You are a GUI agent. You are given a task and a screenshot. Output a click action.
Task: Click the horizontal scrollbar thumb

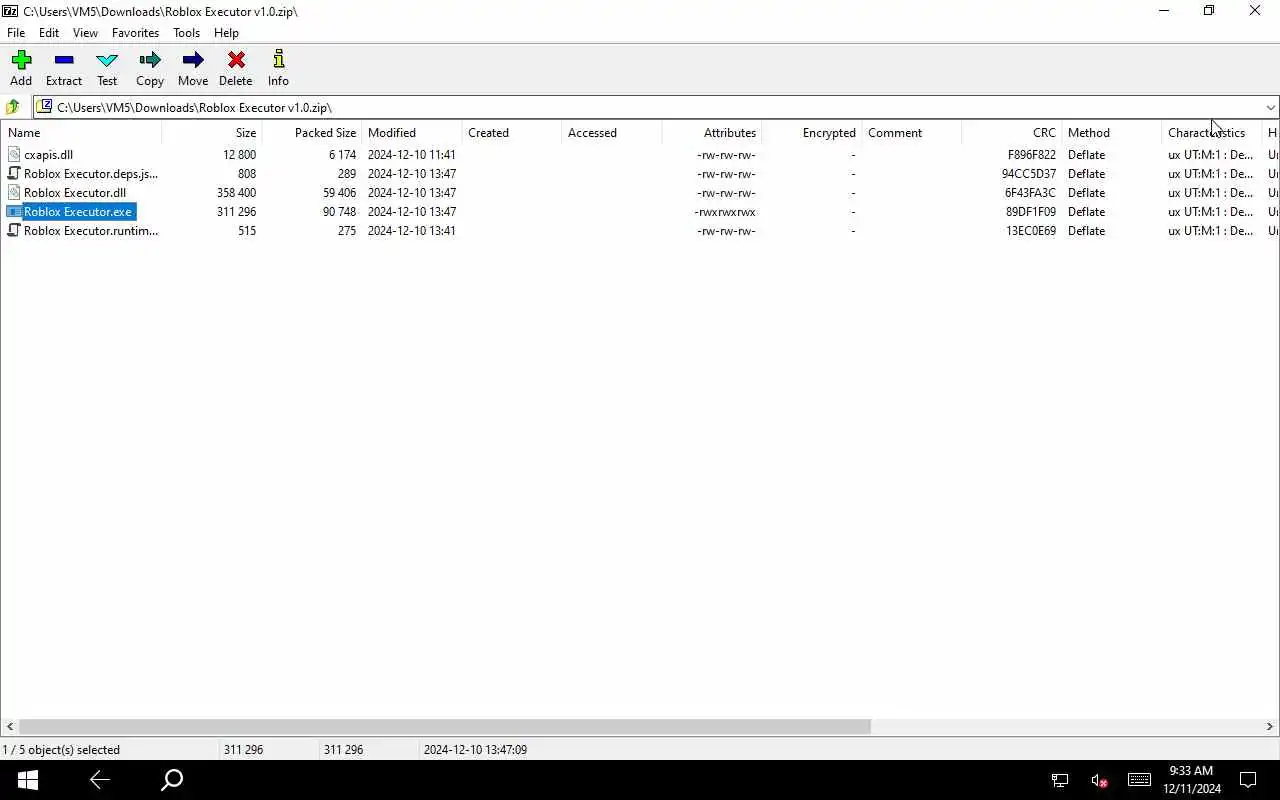[445, 727]
